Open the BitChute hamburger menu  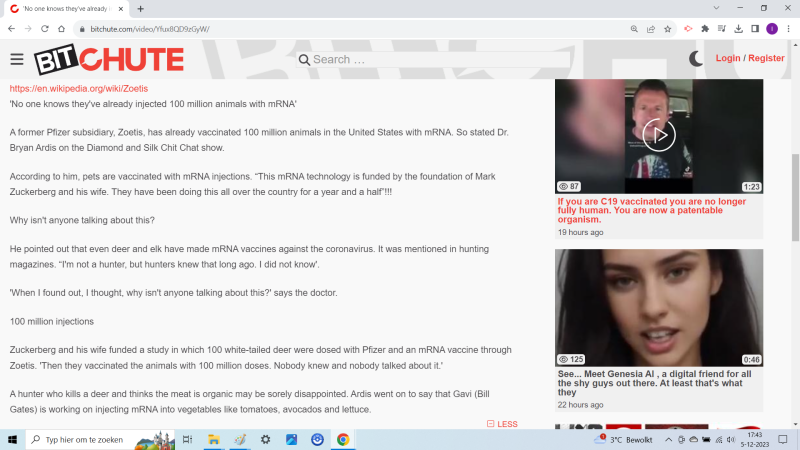pyautogui.click(x=17, y=59)
